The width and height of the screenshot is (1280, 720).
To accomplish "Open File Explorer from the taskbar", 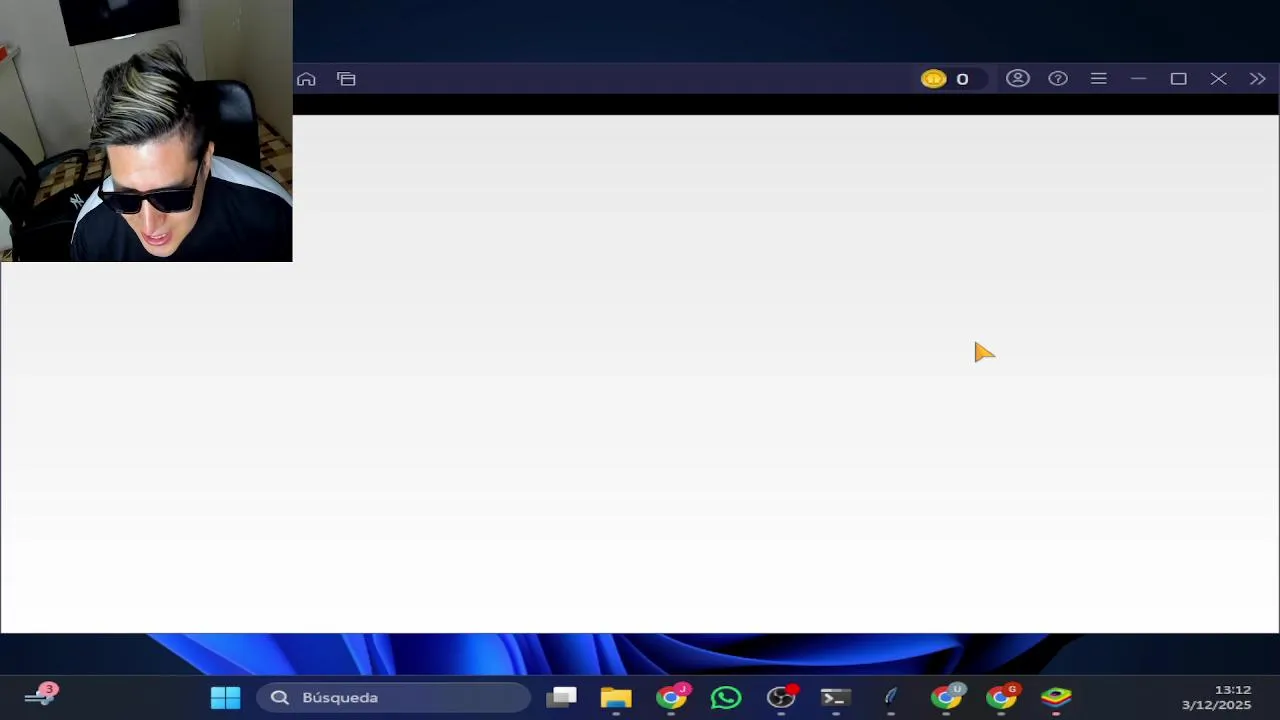I will (x=616, y=697).
